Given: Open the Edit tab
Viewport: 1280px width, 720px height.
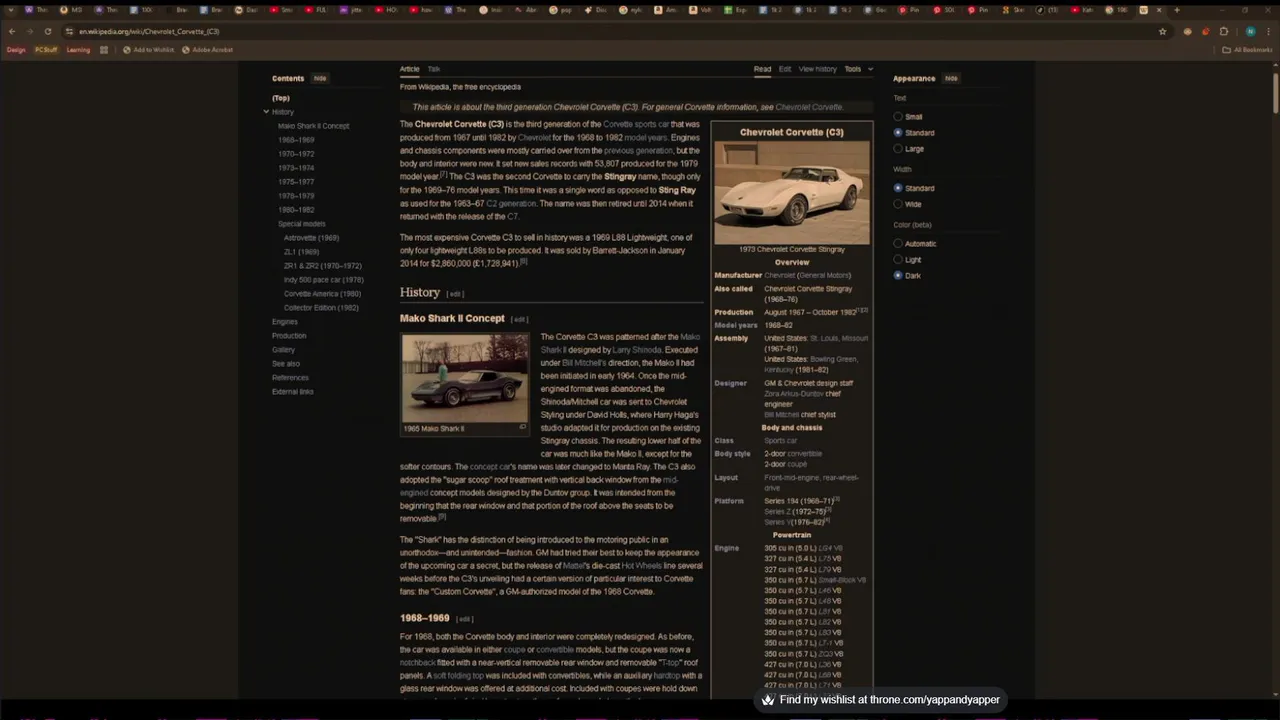Looking at the screenshot, I should [x=785, y=69].
